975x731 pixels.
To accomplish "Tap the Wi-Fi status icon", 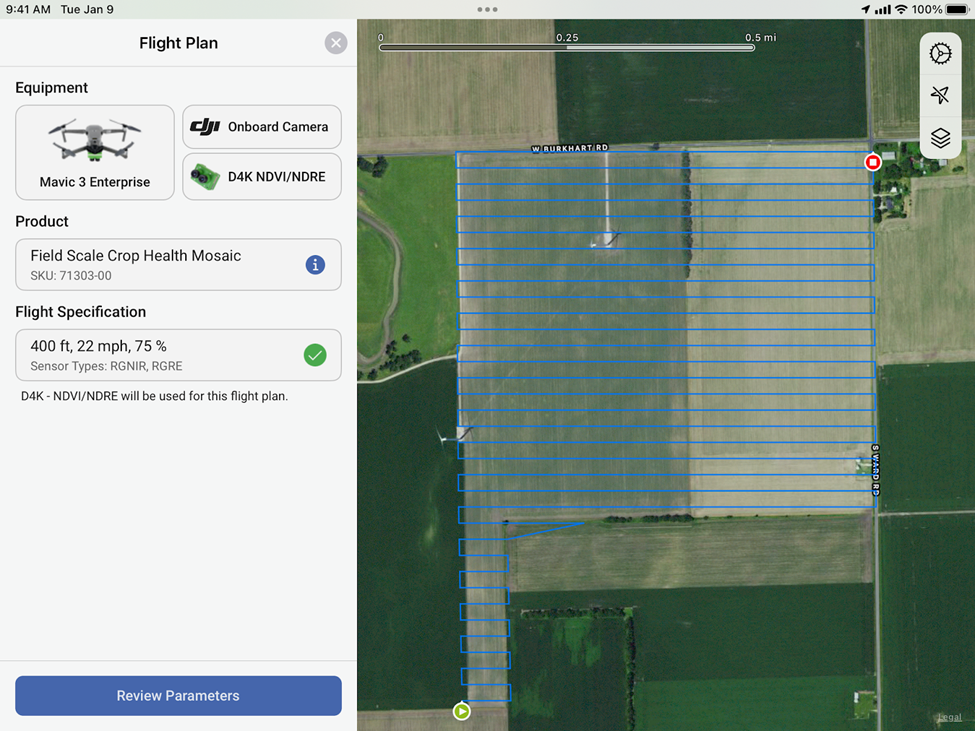I will 901,9.
